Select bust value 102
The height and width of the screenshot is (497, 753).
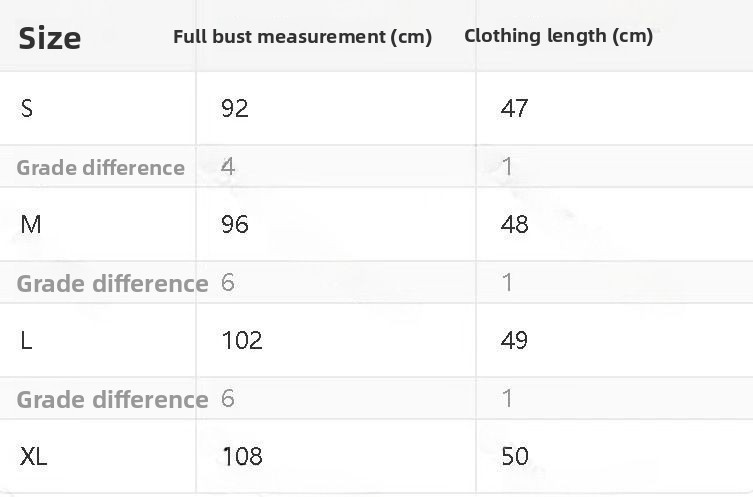(x=241, y=340)
